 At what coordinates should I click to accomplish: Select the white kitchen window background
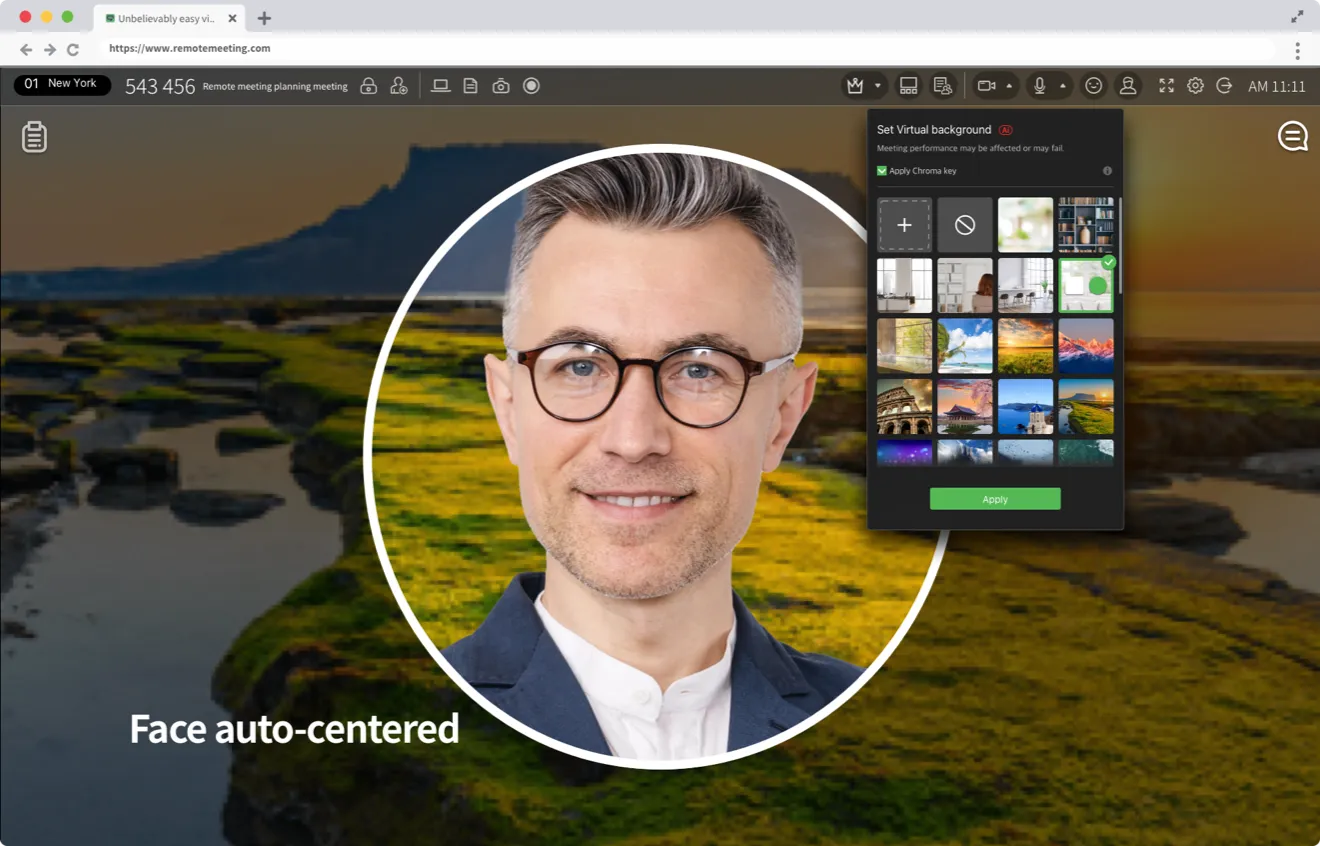pos(905,286)
